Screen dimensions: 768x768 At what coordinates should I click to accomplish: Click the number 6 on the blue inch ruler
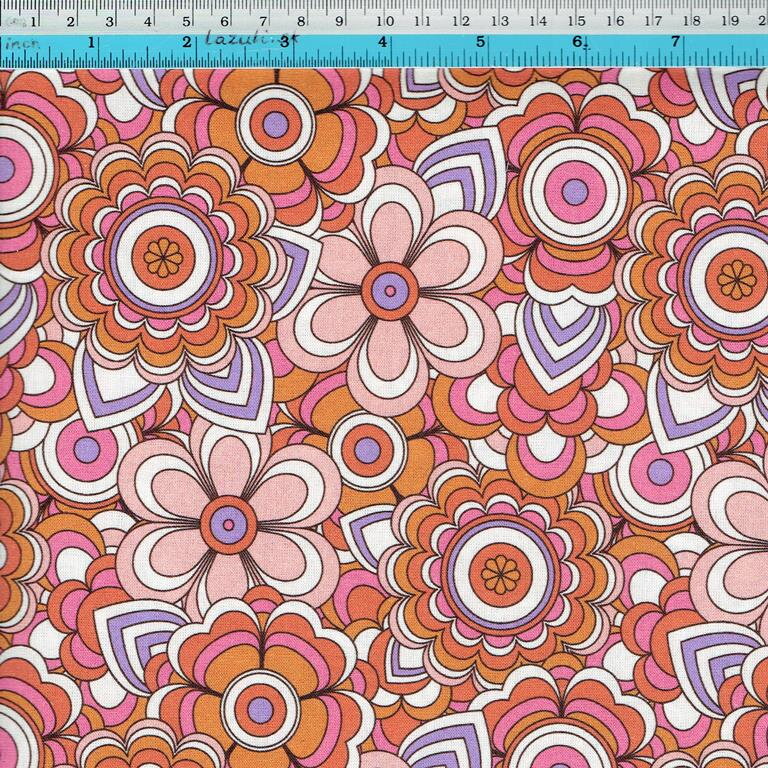578,42
